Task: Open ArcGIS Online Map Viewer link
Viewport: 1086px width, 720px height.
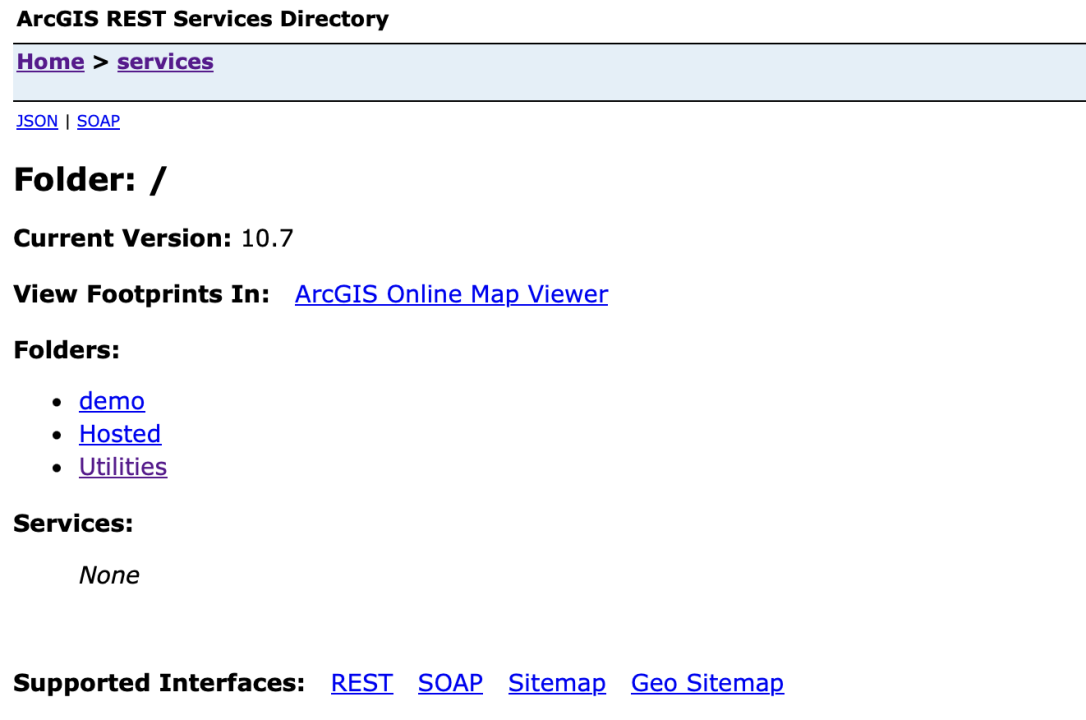Action: coord(452,294)
